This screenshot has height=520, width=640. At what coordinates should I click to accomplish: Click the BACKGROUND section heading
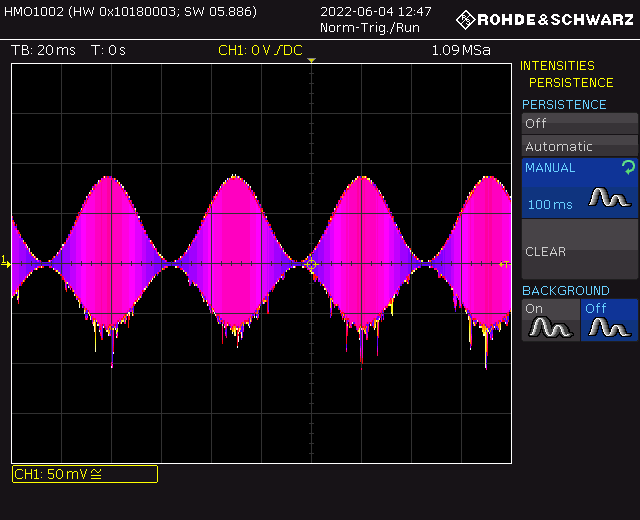point(566,291)
